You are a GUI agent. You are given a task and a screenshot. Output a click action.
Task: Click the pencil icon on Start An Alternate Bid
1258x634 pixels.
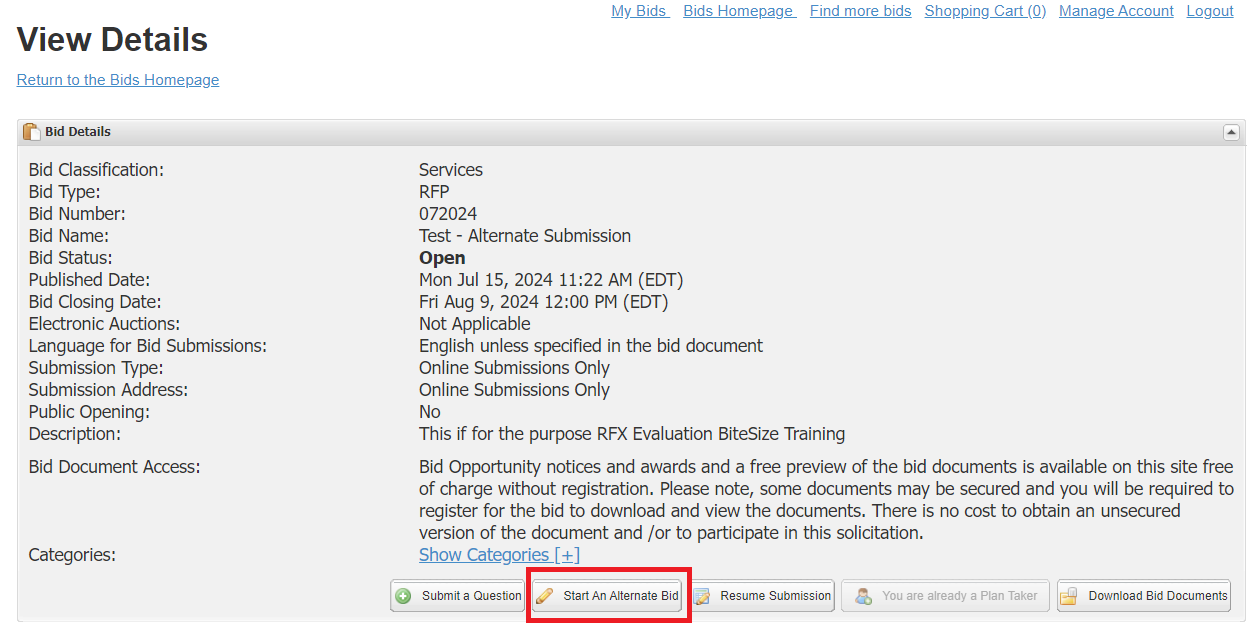click(x=545, y=596)
